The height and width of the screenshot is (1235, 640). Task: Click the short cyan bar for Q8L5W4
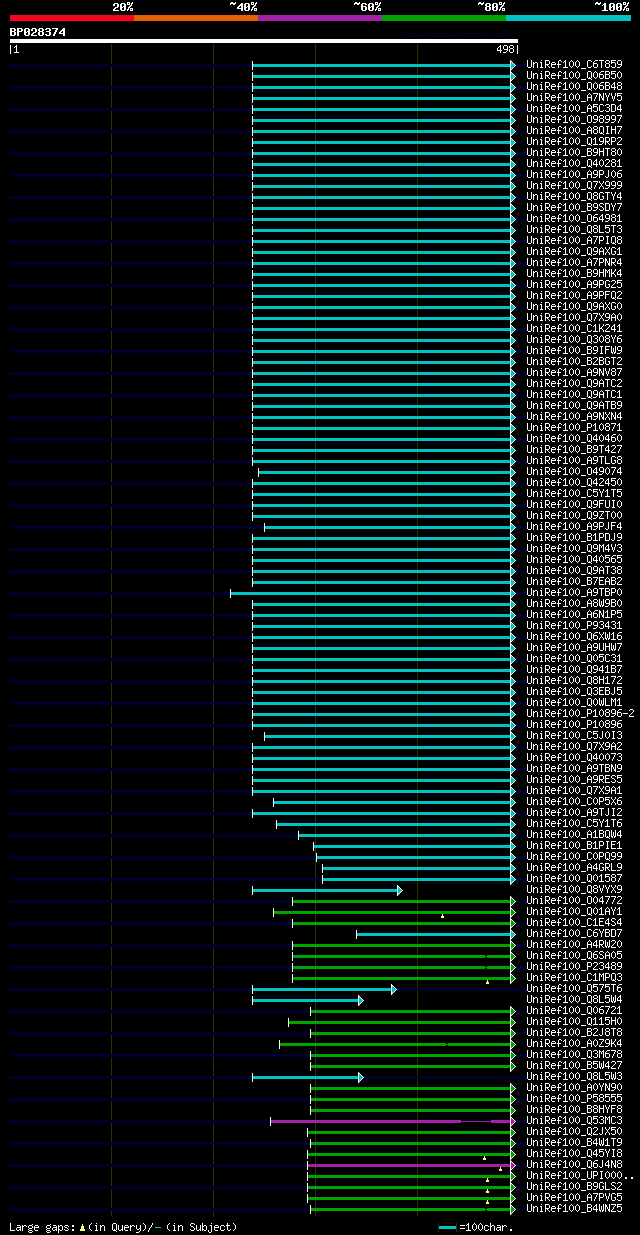[307, 1000]
